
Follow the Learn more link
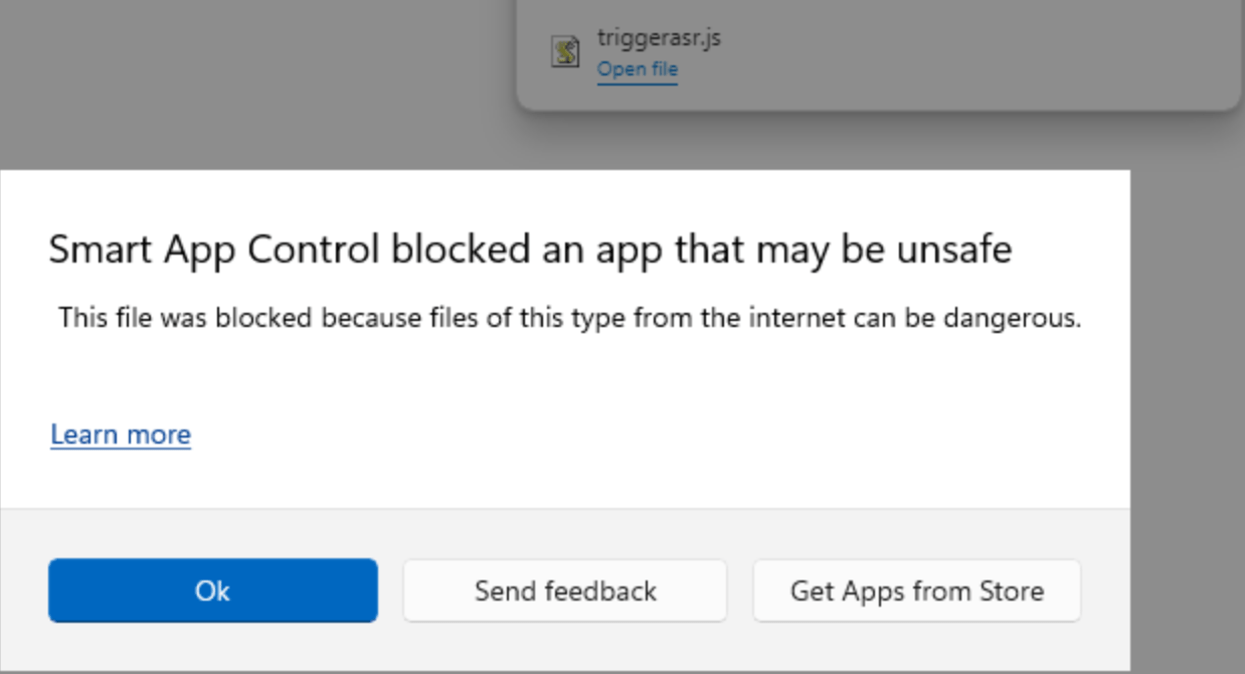[x=120, y=434]
